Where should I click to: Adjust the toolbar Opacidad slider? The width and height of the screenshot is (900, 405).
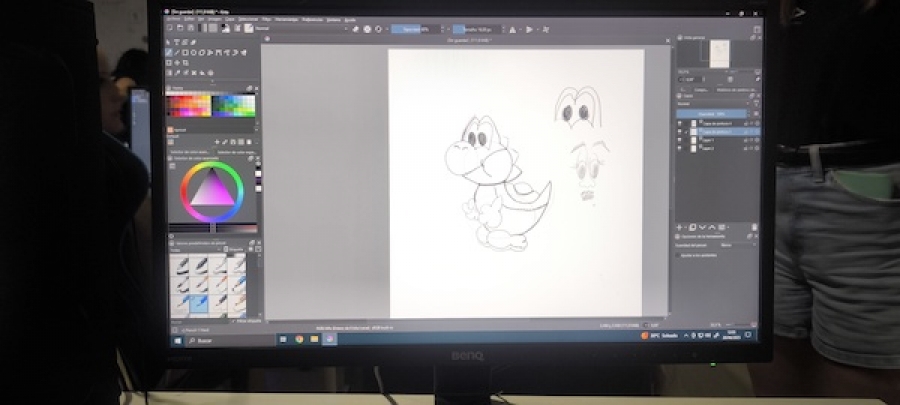[416, 29]
